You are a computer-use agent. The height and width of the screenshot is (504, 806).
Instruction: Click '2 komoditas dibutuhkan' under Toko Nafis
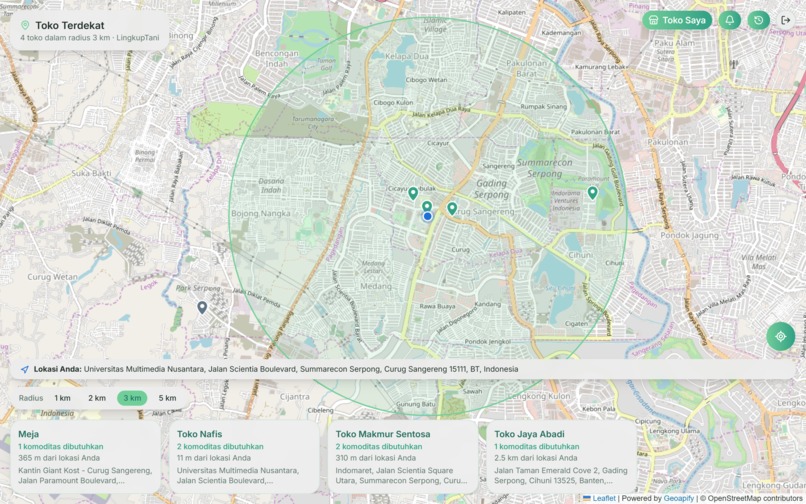pos(220,446)
